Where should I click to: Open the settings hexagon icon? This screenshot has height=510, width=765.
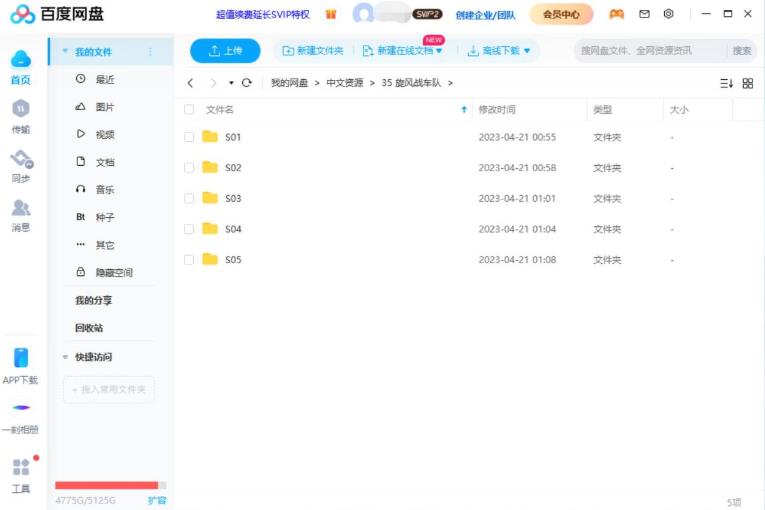tap(668, 14)
